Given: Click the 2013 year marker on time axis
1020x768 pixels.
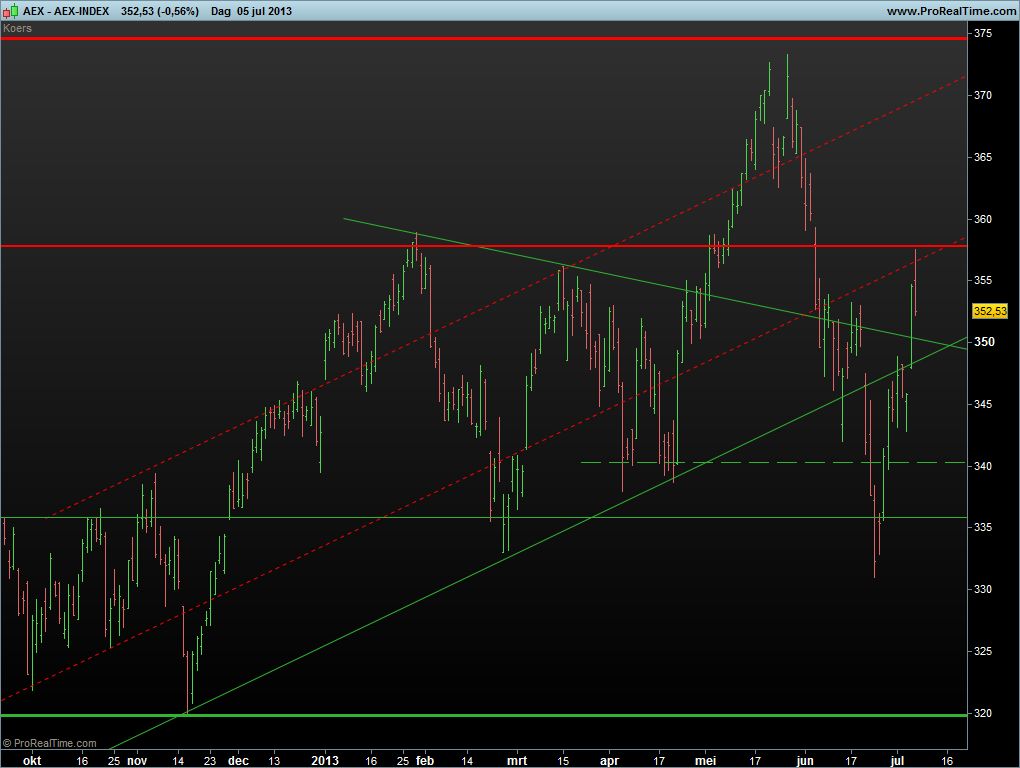Looking at the screenshot, I should [x=327, y=760].
